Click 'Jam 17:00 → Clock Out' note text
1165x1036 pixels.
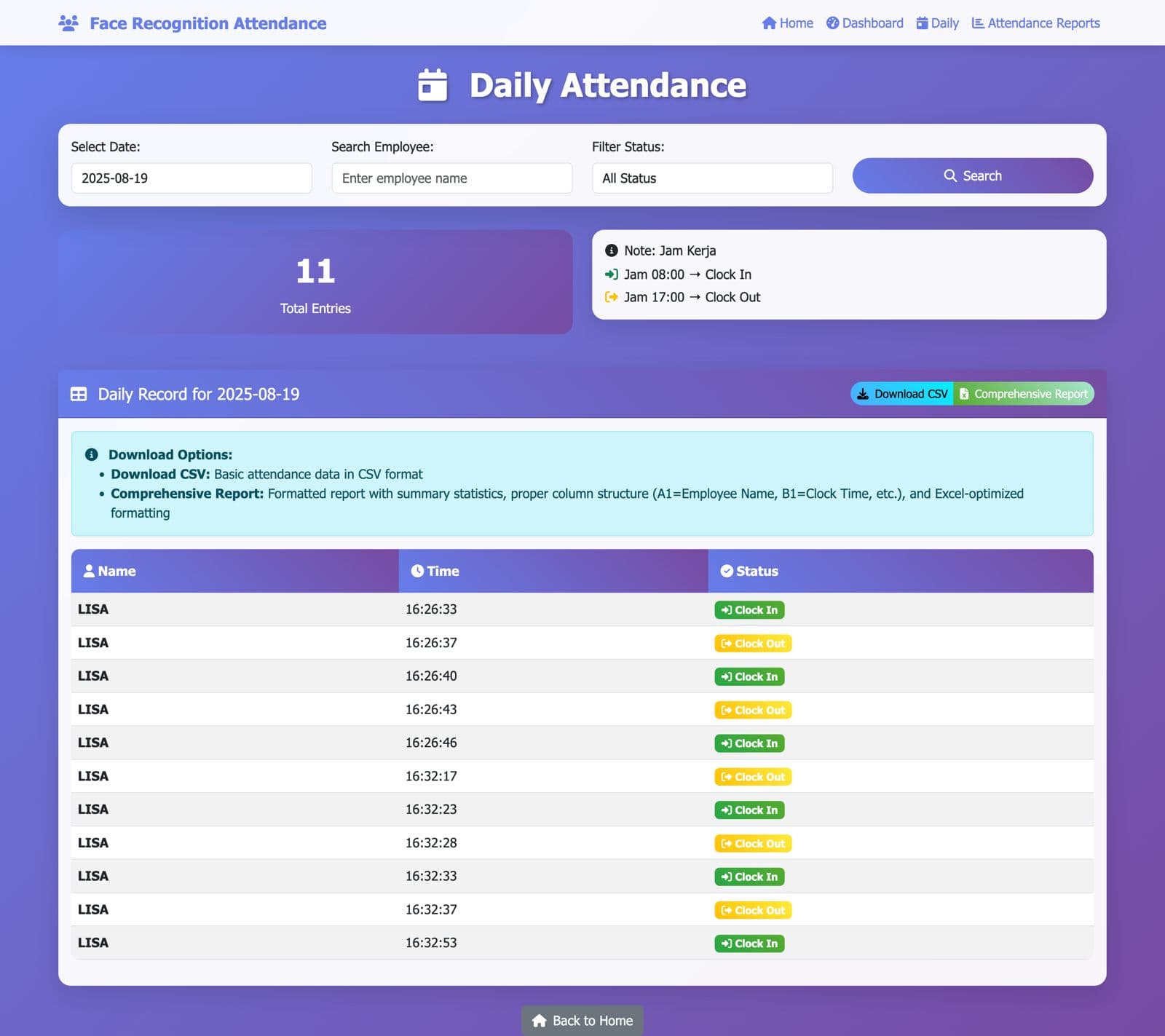pos(692,297)
